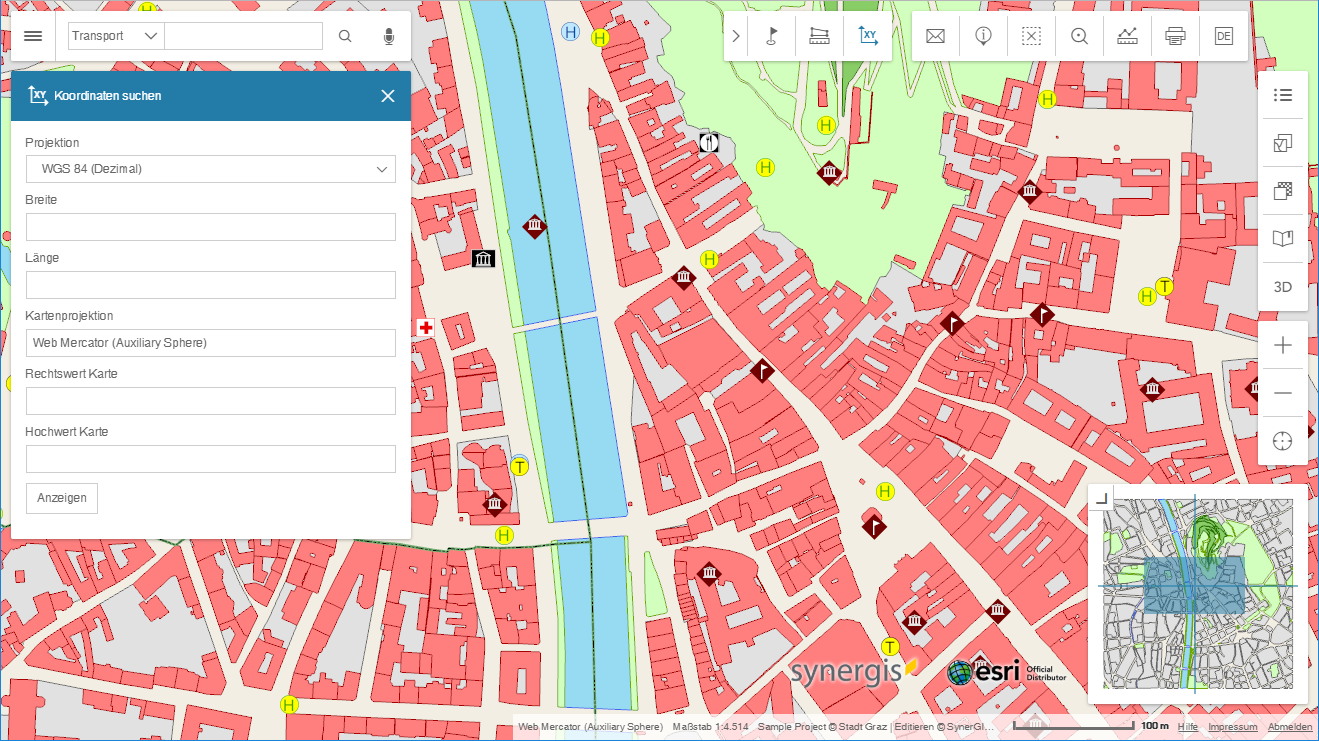Viewport: 1319px width, 741px height.
Task: Expand the toolbar with the chevron arrow
Action: [x=736, y=36]
